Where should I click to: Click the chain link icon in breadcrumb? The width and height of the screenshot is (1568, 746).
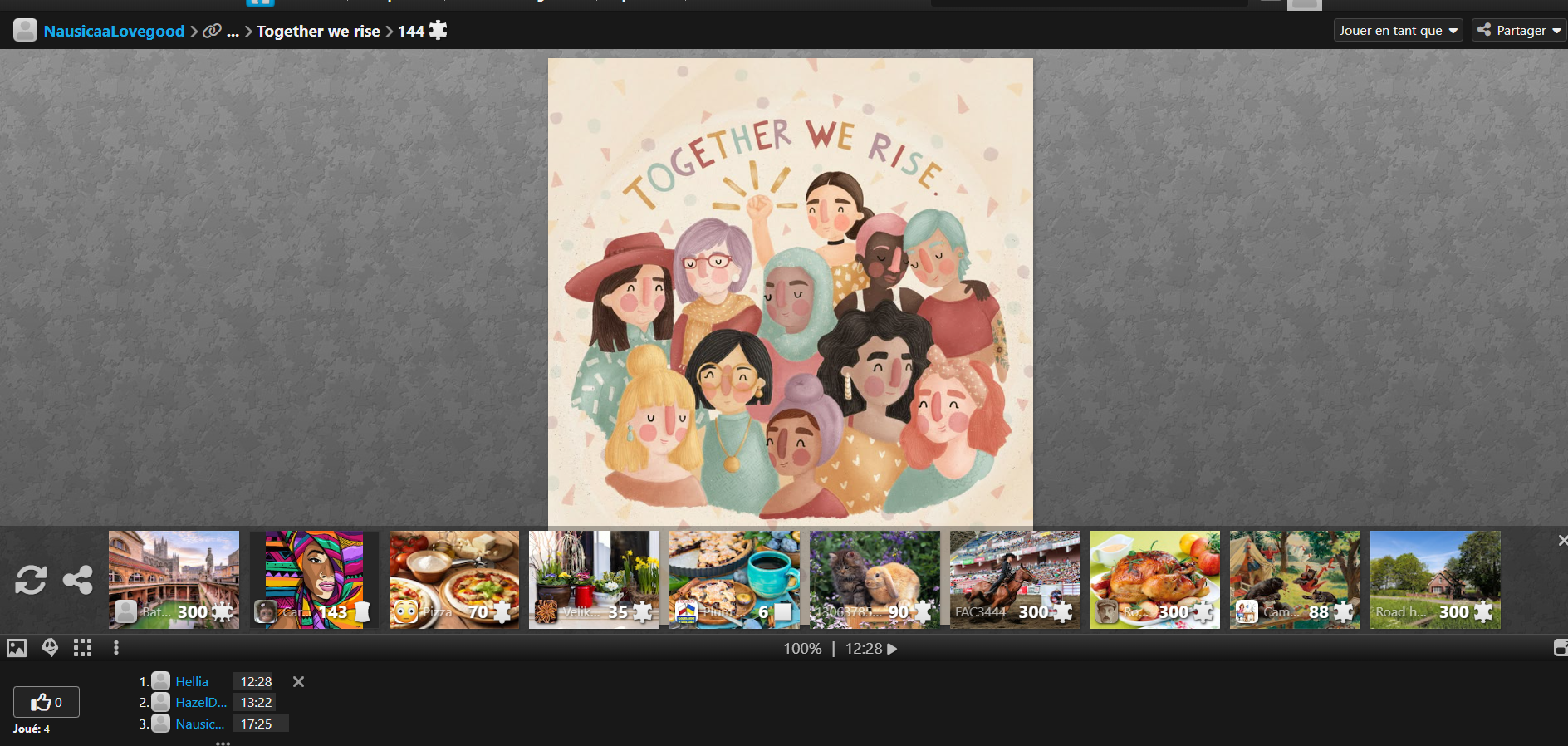pyautogui.click(x=213, y=31)
